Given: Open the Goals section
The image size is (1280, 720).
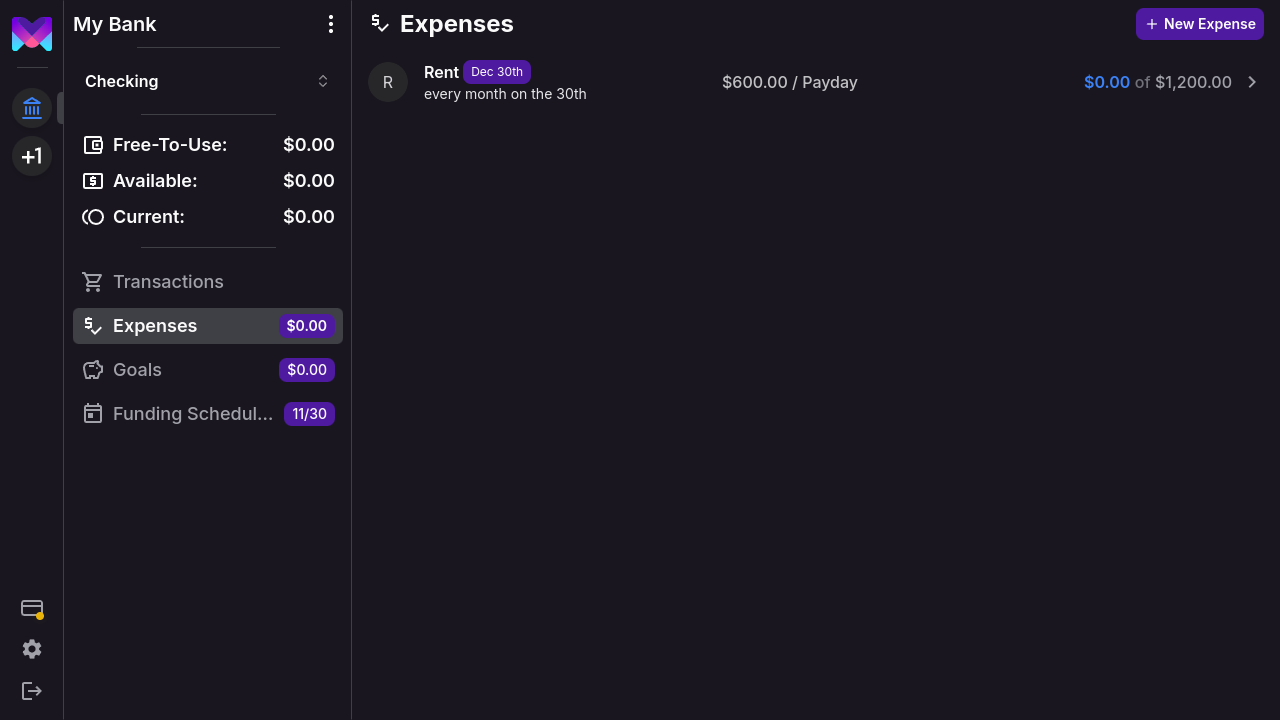Looking at the screenshot, I should click(137, 370).
